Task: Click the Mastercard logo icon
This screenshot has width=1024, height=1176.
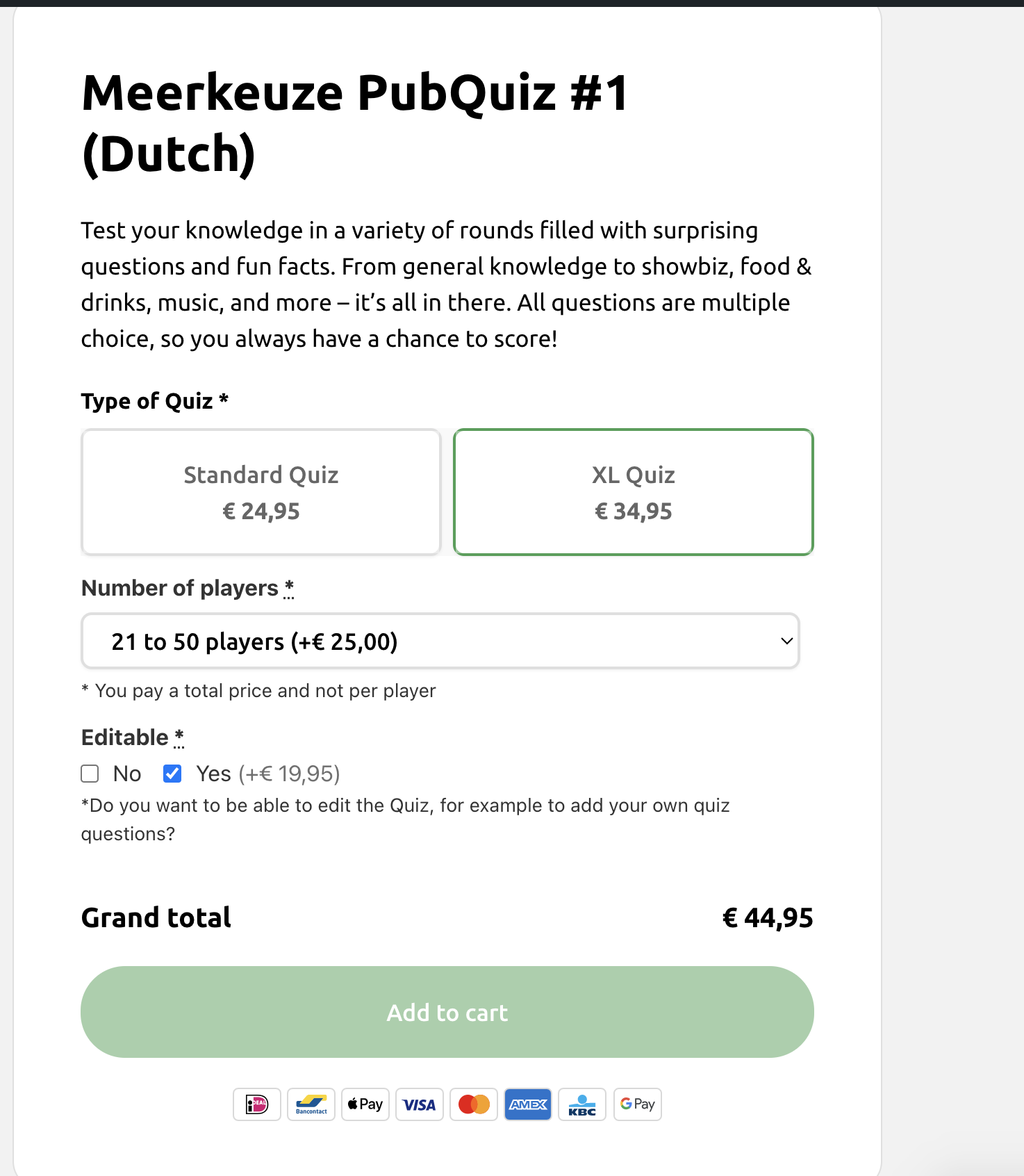Action: (474, 1104)
